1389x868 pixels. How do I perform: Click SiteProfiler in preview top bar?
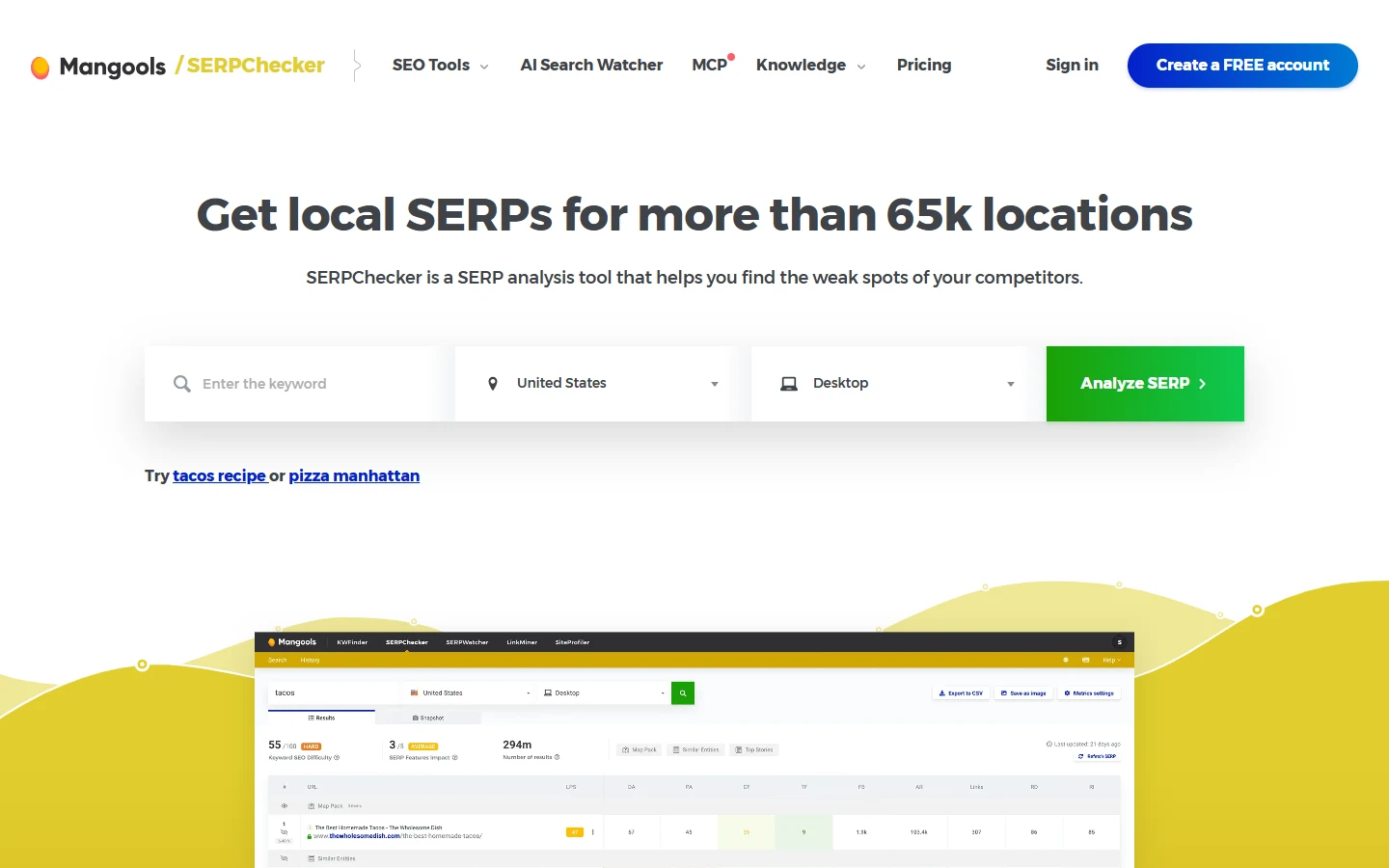coord(572,642)
